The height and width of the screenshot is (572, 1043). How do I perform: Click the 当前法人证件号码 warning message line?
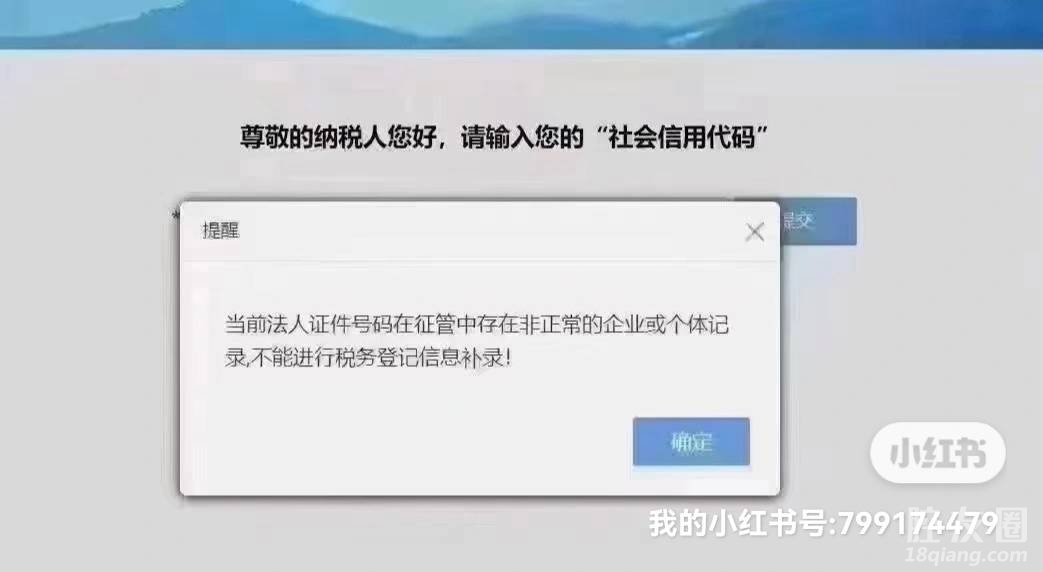[x=477, y=325]
